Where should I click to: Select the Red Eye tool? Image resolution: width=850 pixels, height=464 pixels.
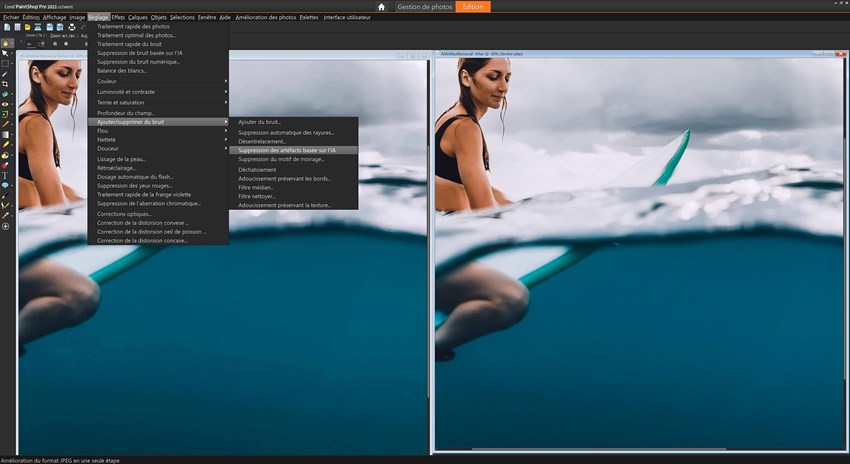click(5, 104)
